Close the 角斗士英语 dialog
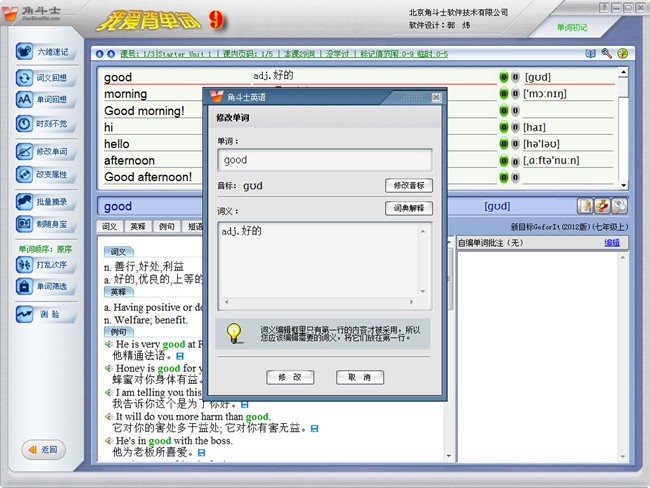This screenshot has width=650, height=488. (x=436, y=97)
